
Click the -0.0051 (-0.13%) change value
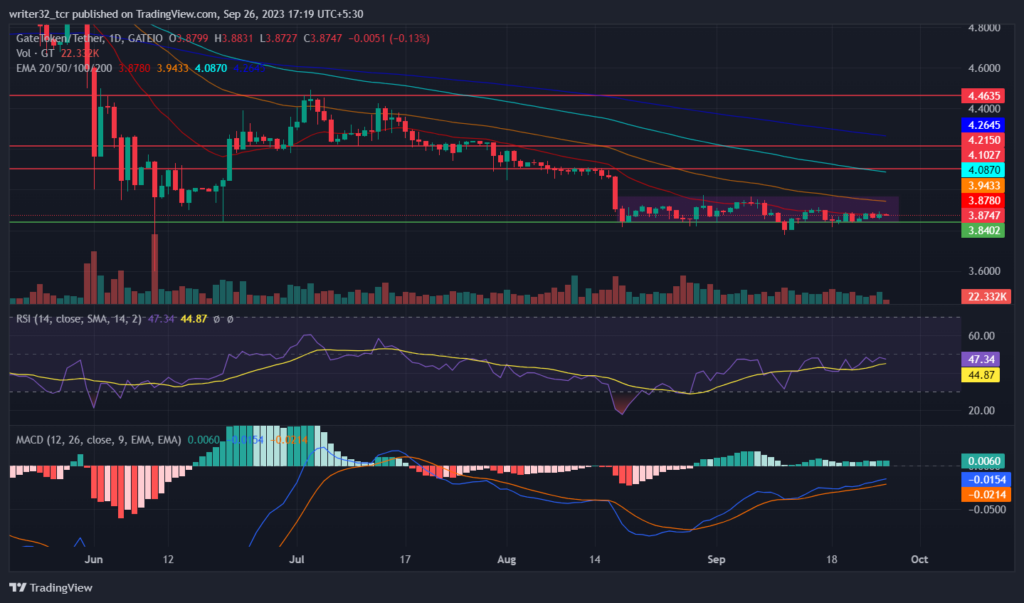[389, 39]
